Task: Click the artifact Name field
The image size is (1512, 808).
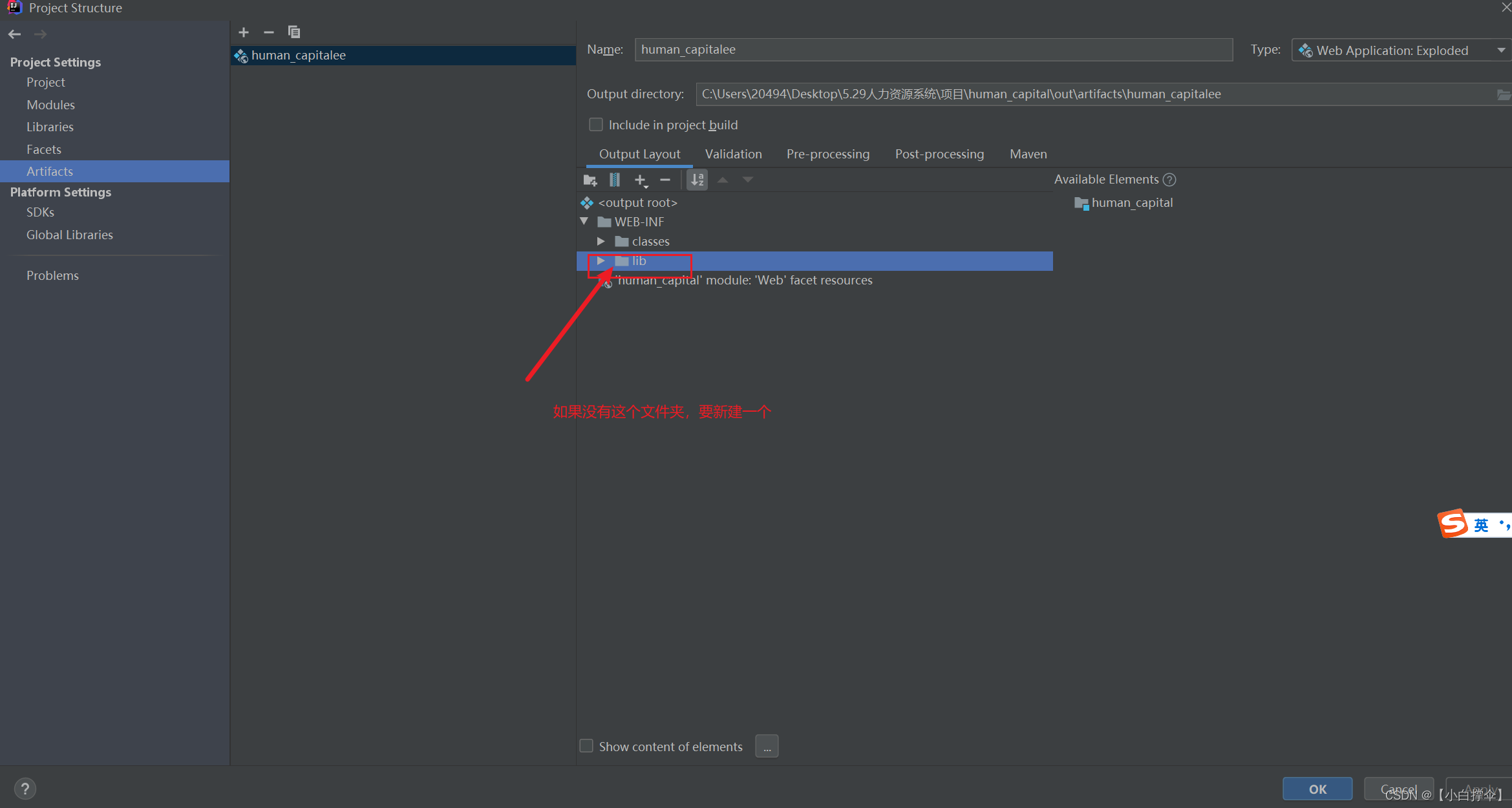Action: tap(933, 50)
